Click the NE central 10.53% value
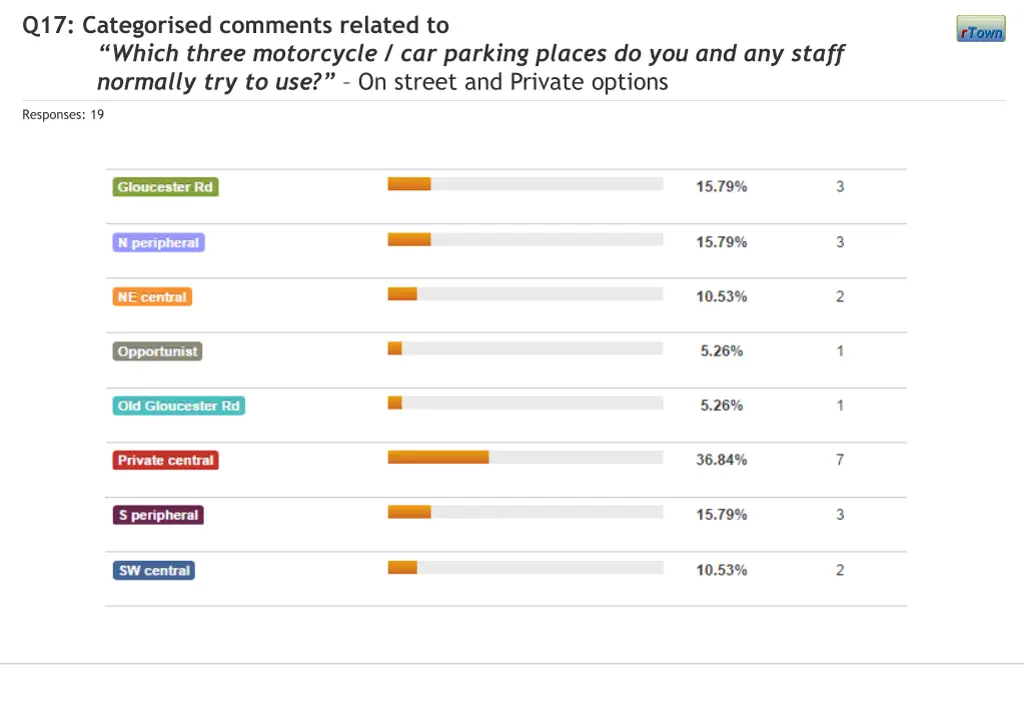This screenshot has height=709, width=1024. [721, 297]
